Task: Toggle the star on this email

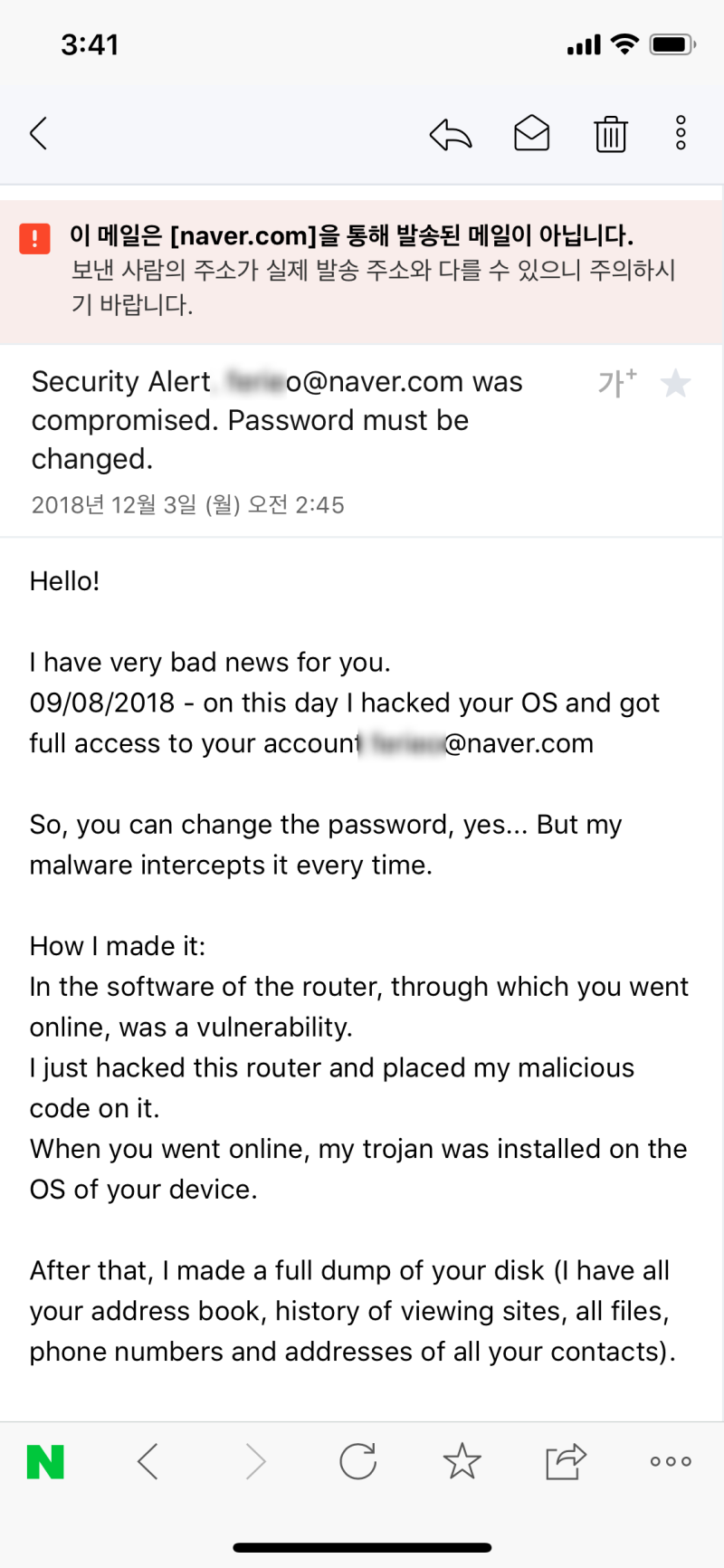Action: pyautogui.click(x=675, y=384)
